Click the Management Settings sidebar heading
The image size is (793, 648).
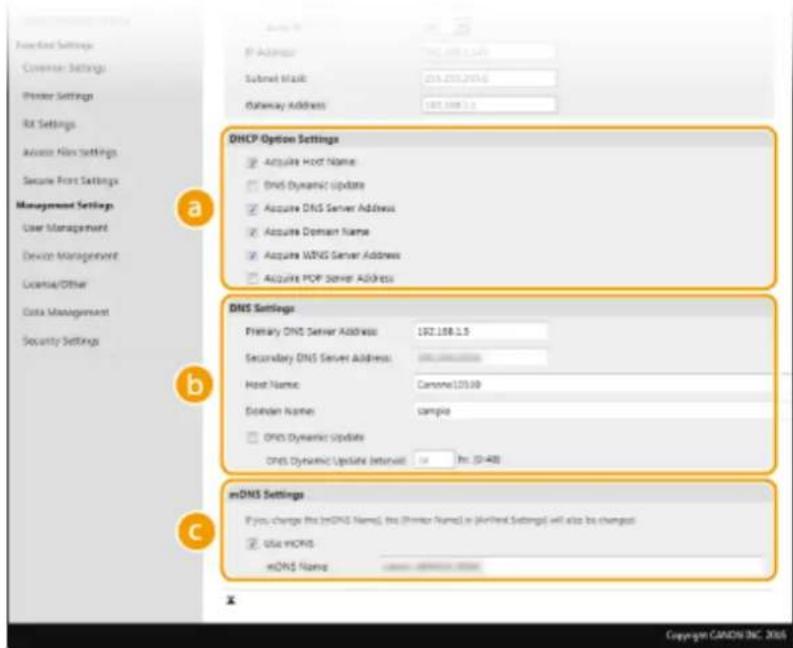65,205
